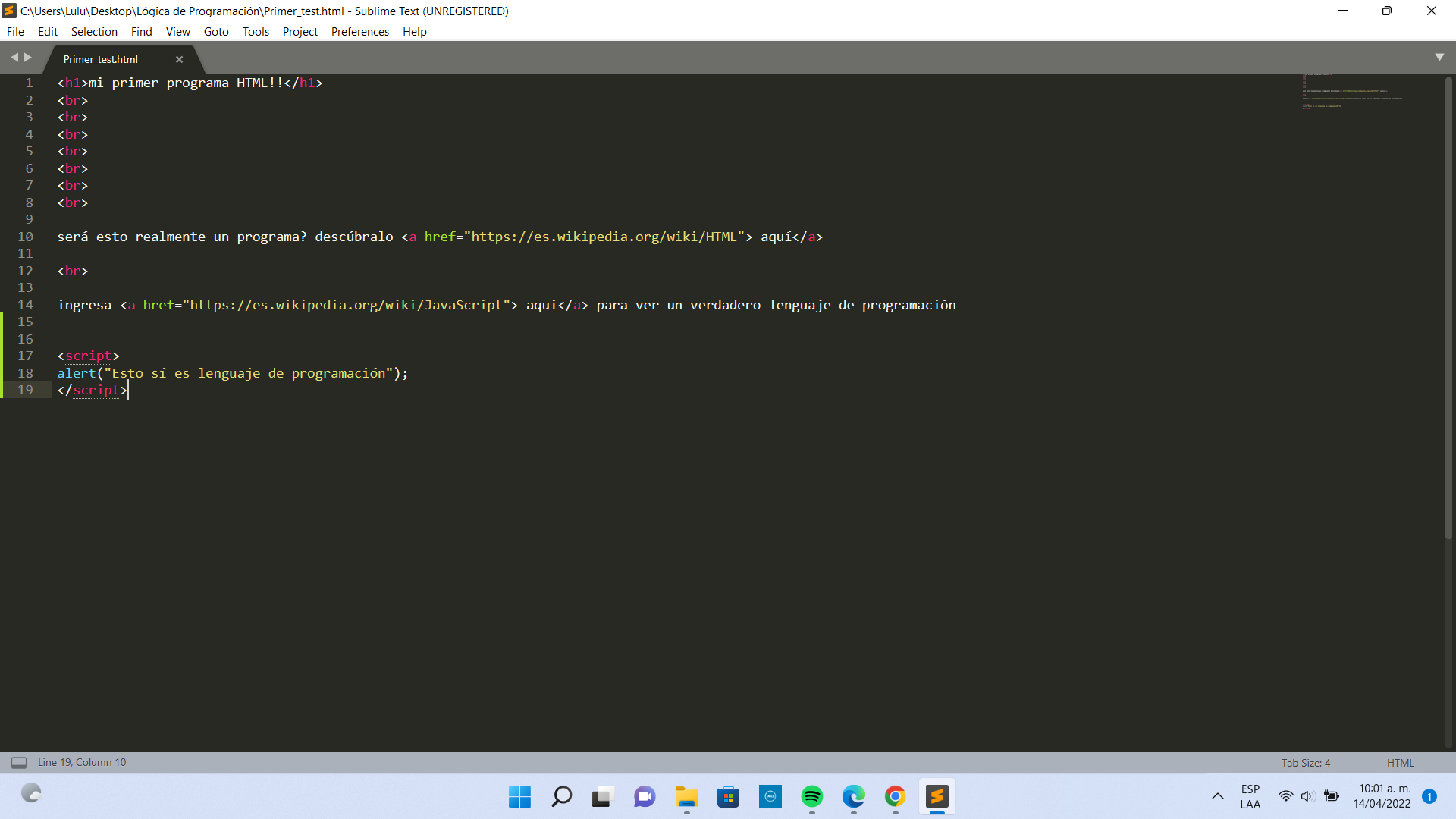Viewport: 1456px width, 819px height.
Task: Click the Sublime Text icon in taskbar
Action: click(x=937, y=796)
